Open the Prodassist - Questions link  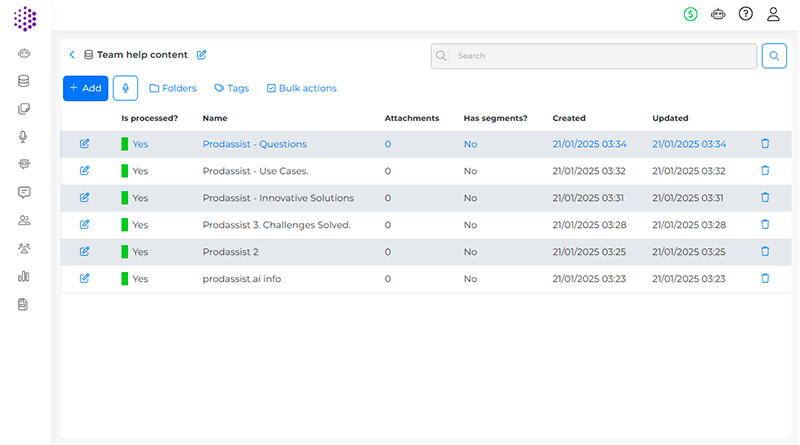pos(254,144)
